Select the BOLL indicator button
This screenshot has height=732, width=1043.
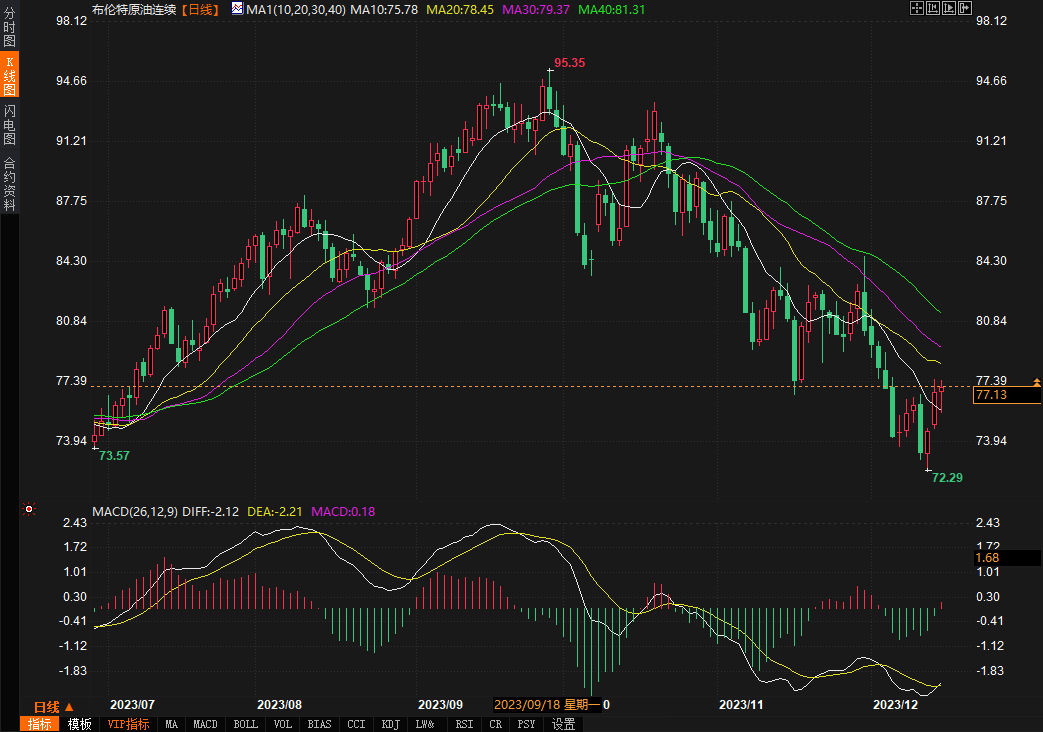point(245,724)
